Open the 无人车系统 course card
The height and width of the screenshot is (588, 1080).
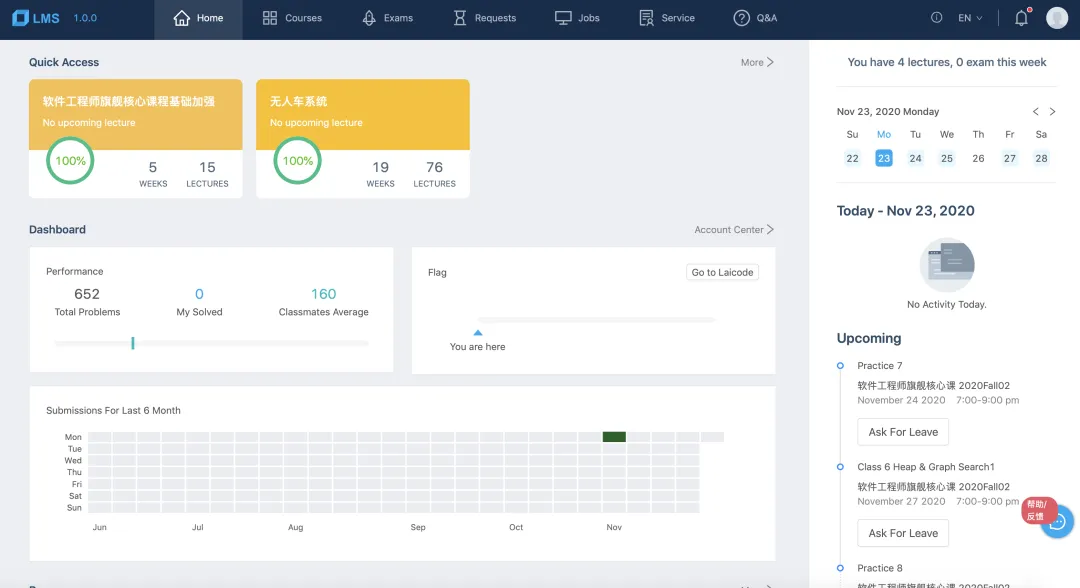363,138
